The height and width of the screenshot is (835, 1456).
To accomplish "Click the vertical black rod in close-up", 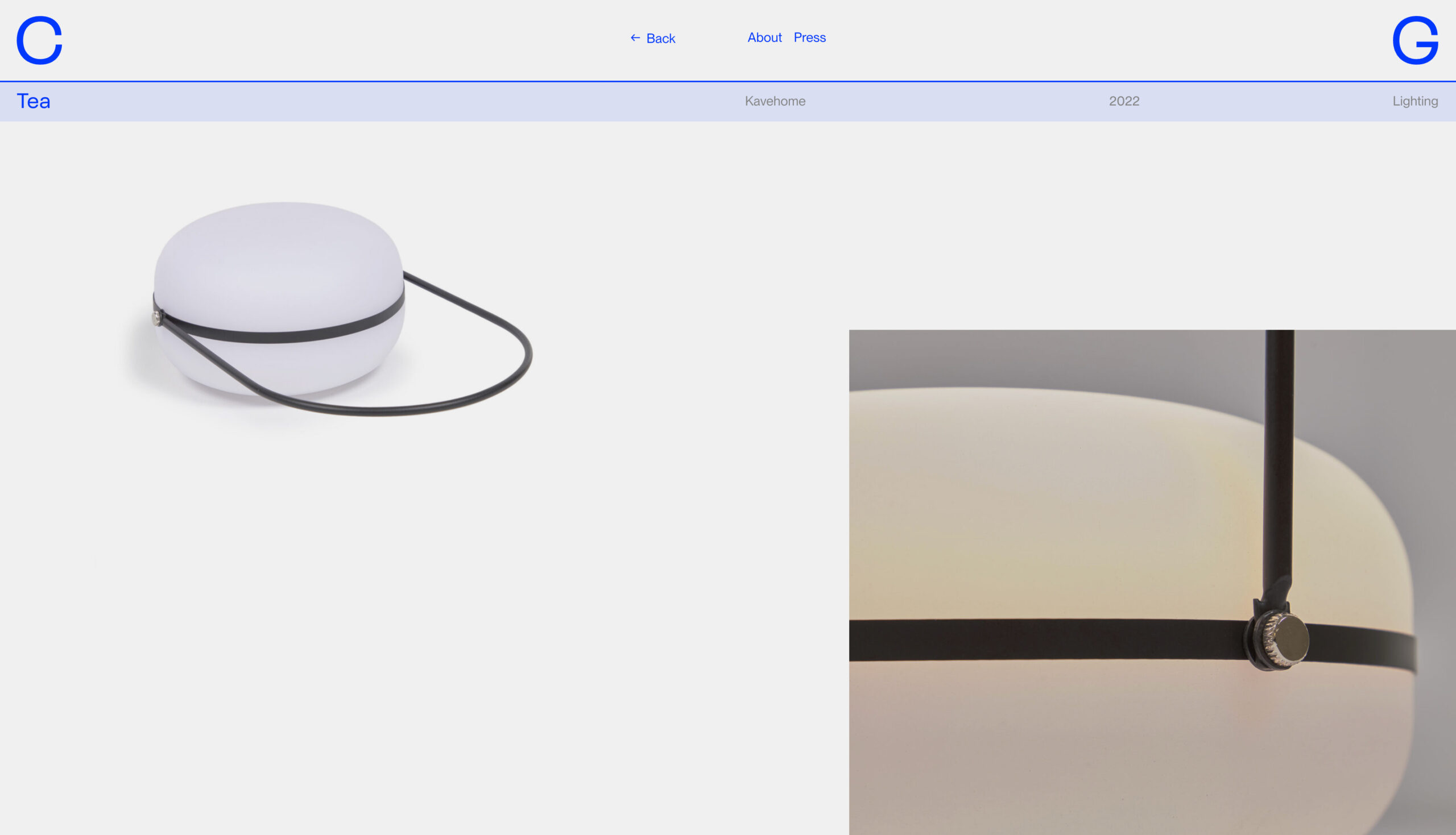I will (1279, 459).
